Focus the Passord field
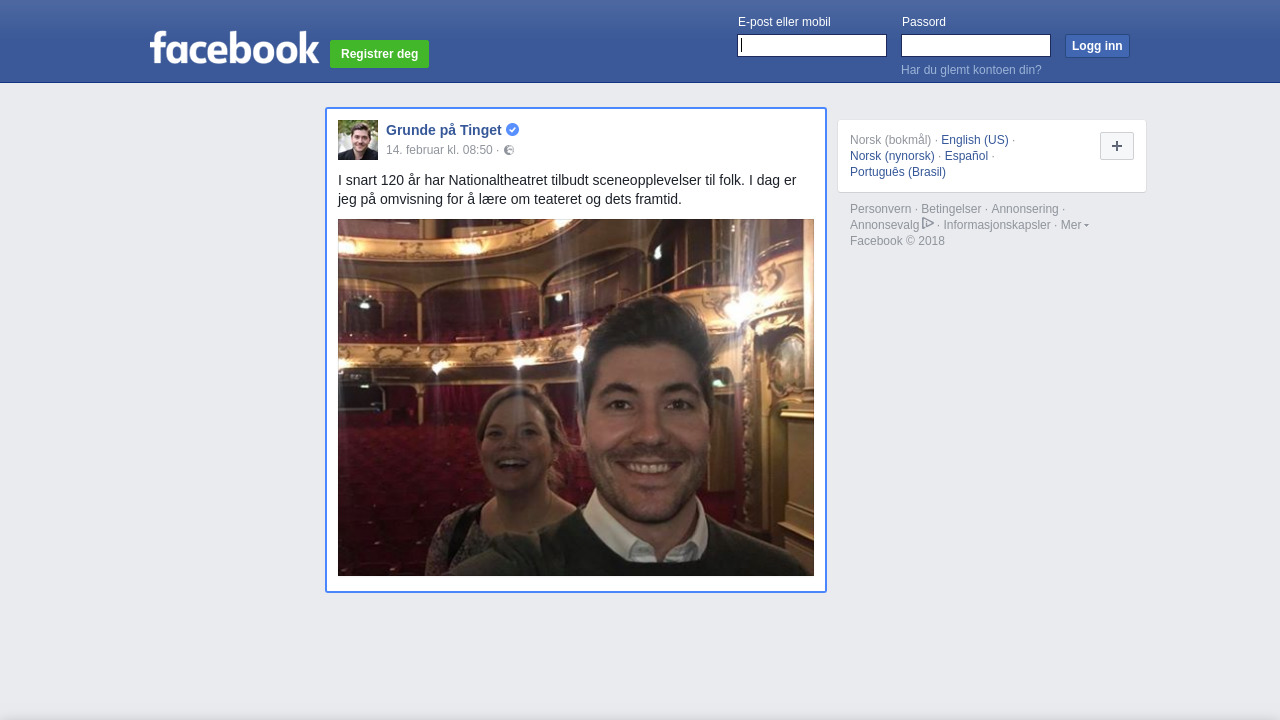 pyautogui.click(x=976, y=46)
